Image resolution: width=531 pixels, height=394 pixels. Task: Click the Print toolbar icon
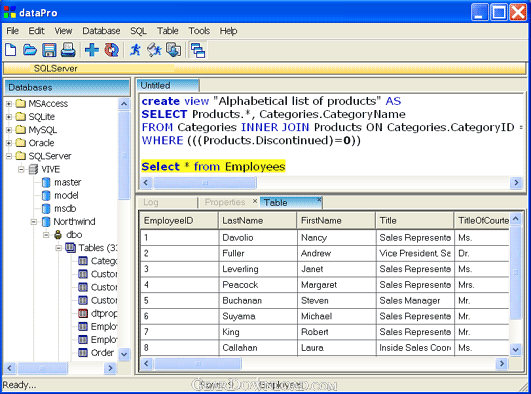pos(68,50)
